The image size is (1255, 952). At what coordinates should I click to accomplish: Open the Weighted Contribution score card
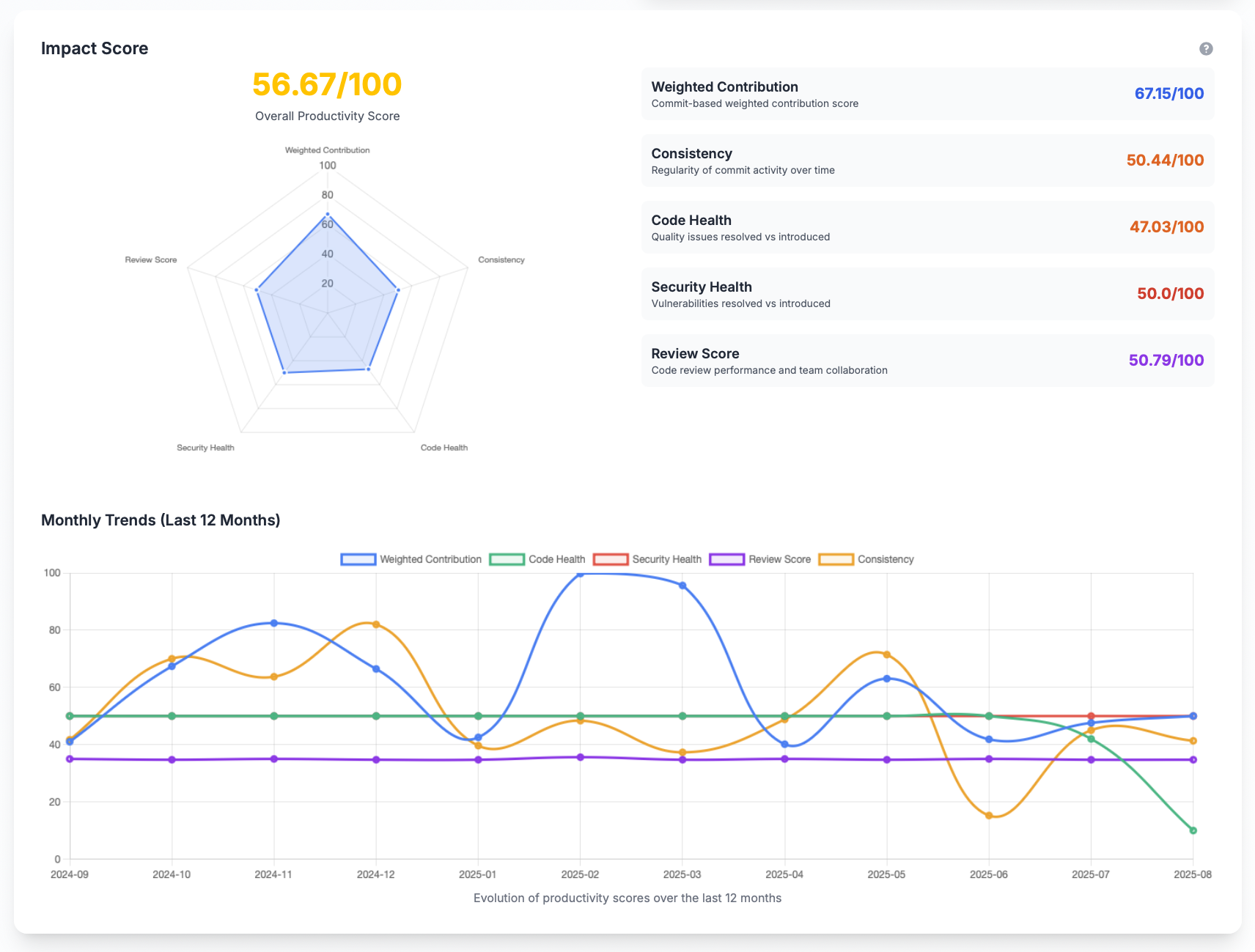(927, 94)
